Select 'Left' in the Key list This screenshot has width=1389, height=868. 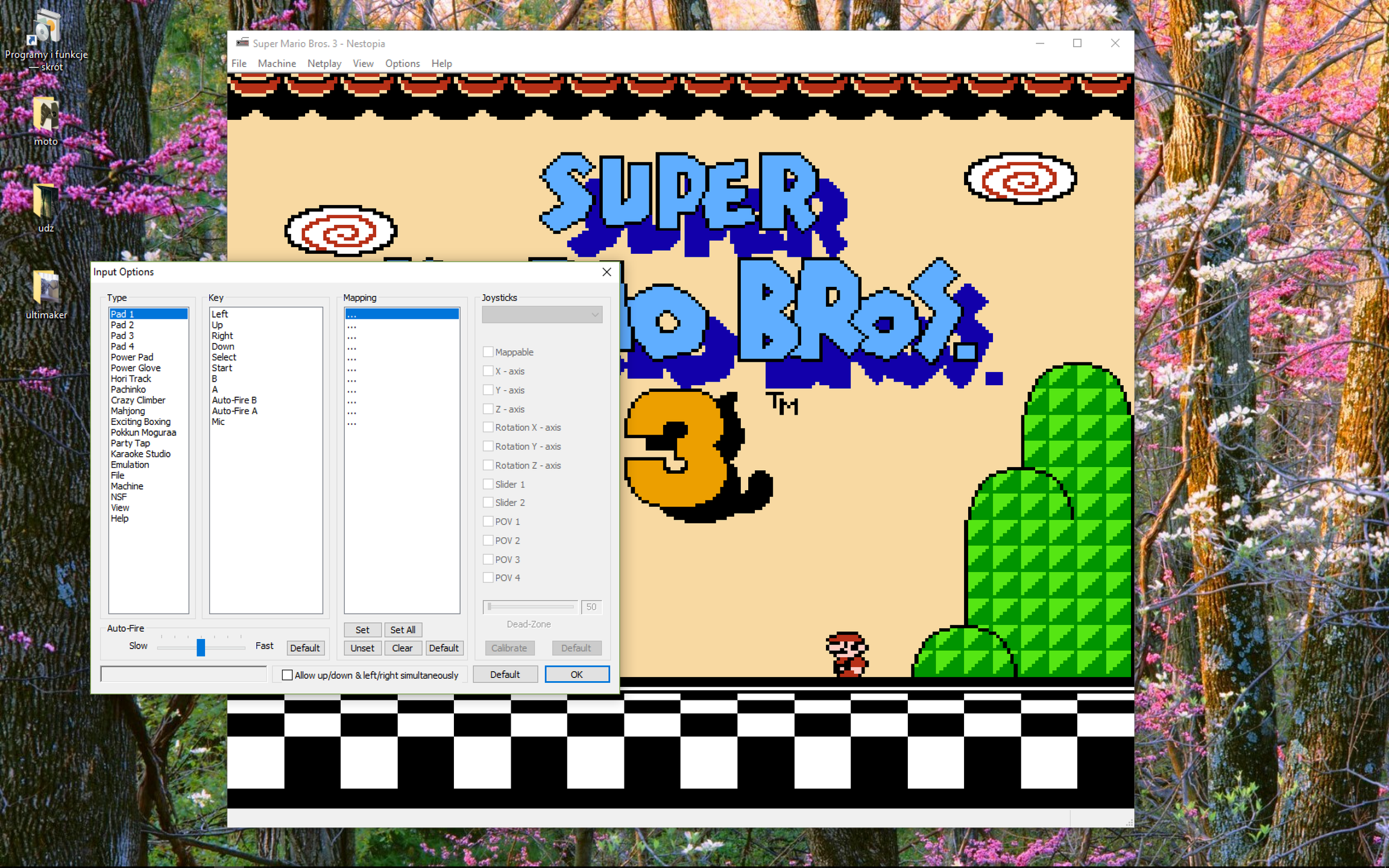pos(266,314)
